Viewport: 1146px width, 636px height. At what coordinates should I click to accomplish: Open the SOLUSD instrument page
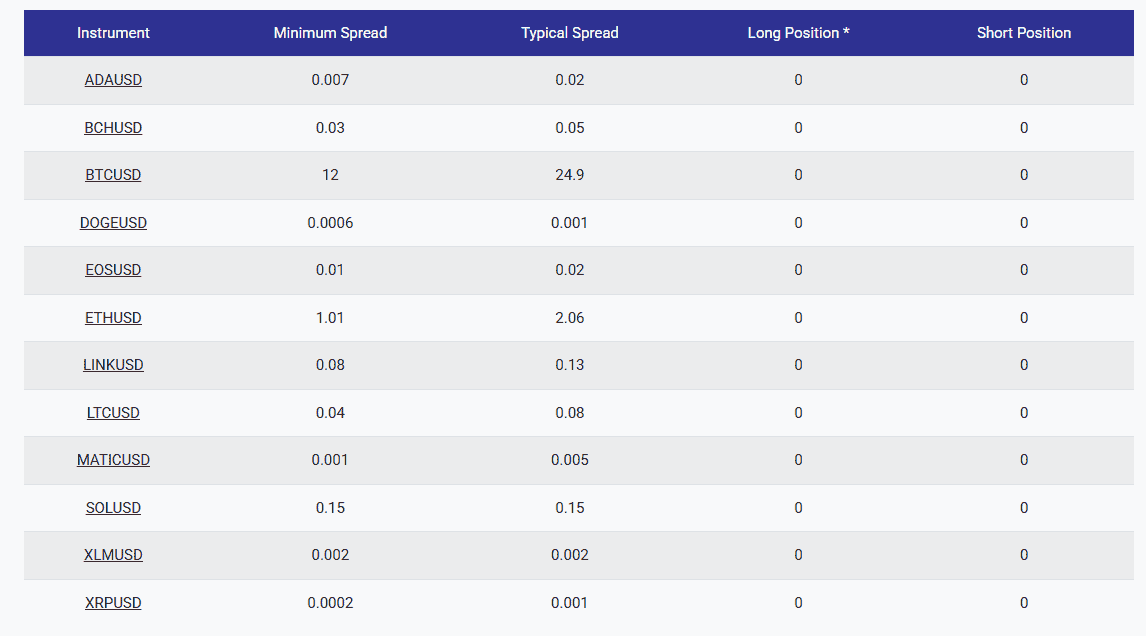click(x=113, y=507)
